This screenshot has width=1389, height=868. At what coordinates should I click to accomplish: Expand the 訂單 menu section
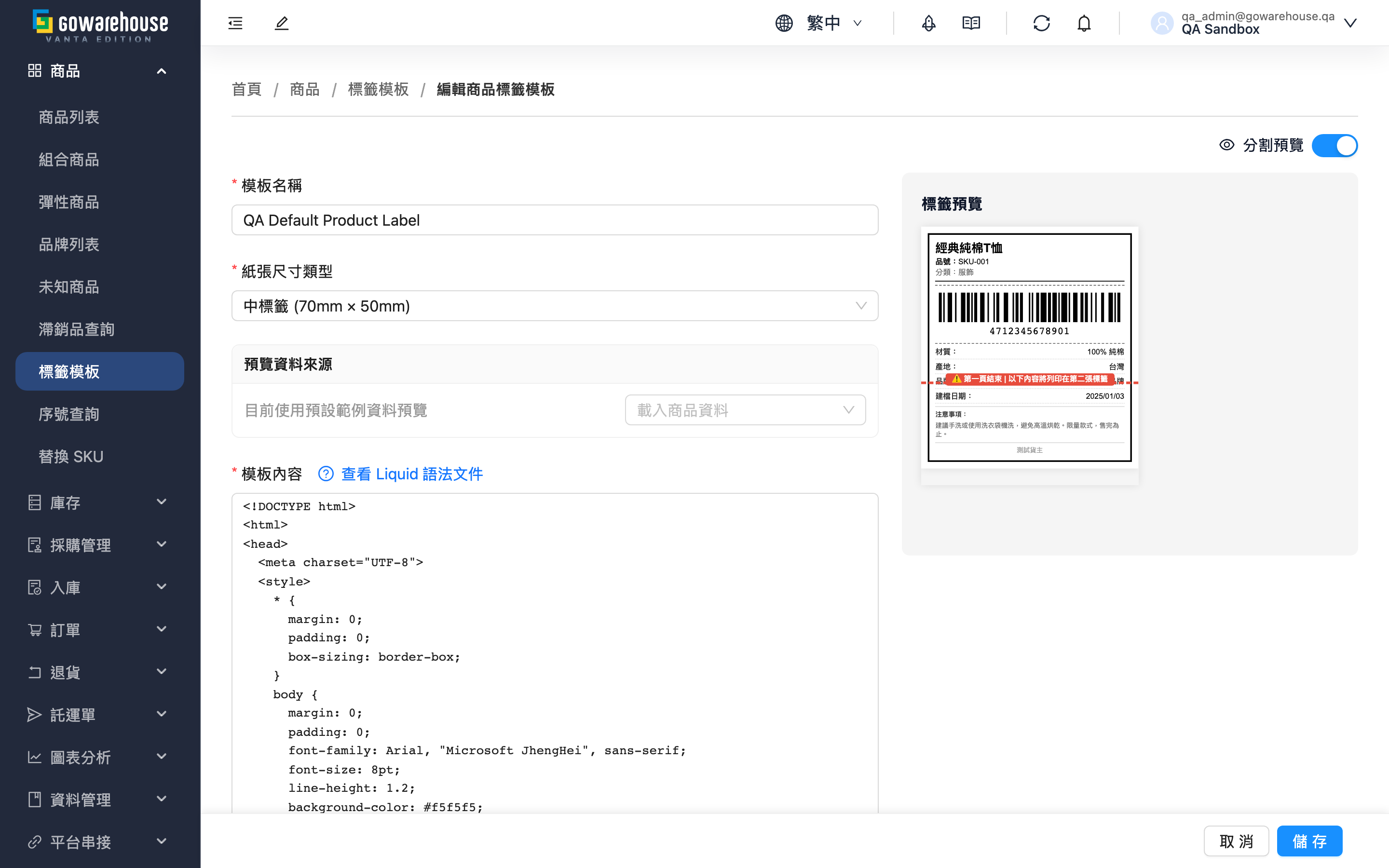[x=161, y=629]
